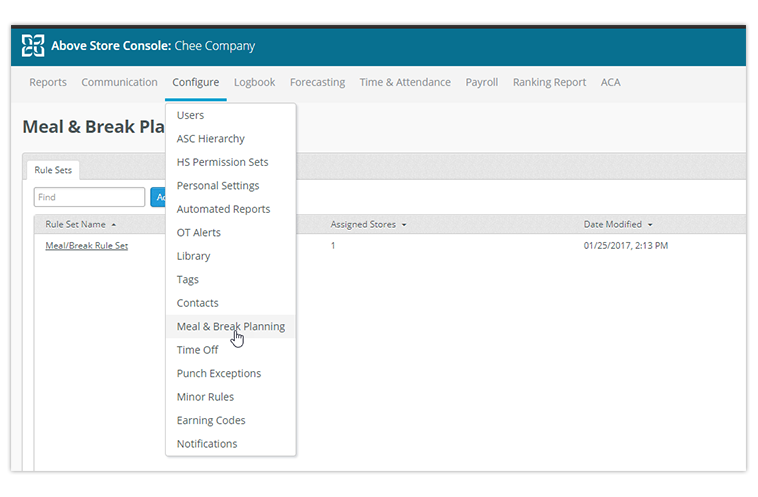Click the Above Store Console logo icon

click(33, 46)
